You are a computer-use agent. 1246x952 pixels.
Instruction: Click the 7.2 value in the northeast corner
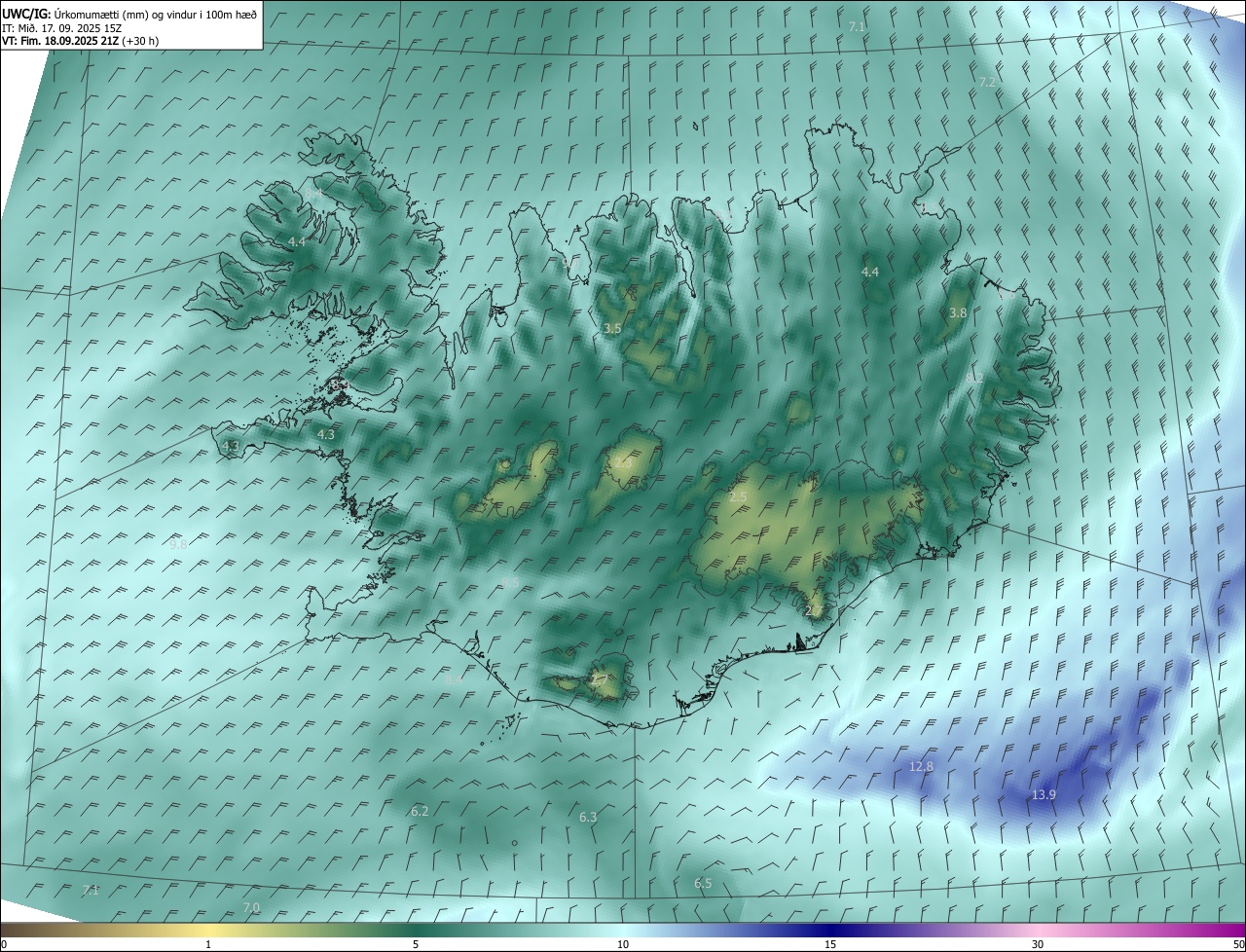click(987, 82)
